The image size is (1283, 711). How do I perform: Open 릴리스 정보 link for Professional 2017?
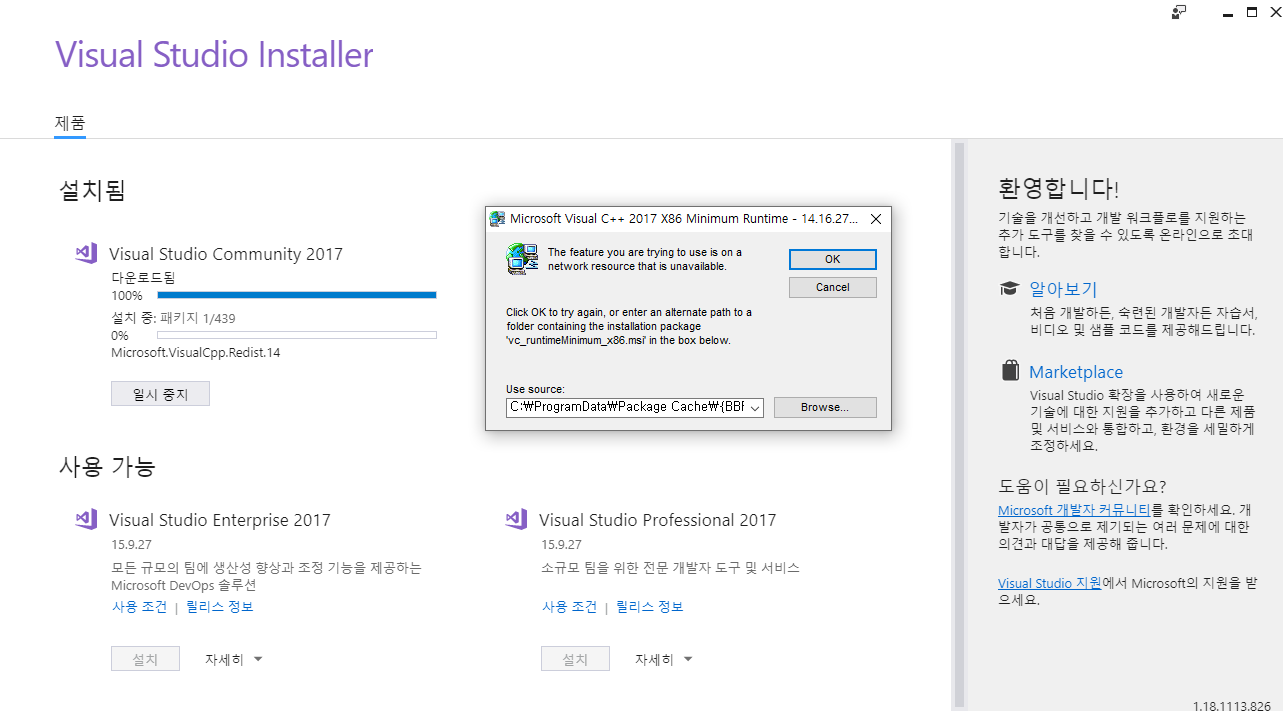coord(650,607)
